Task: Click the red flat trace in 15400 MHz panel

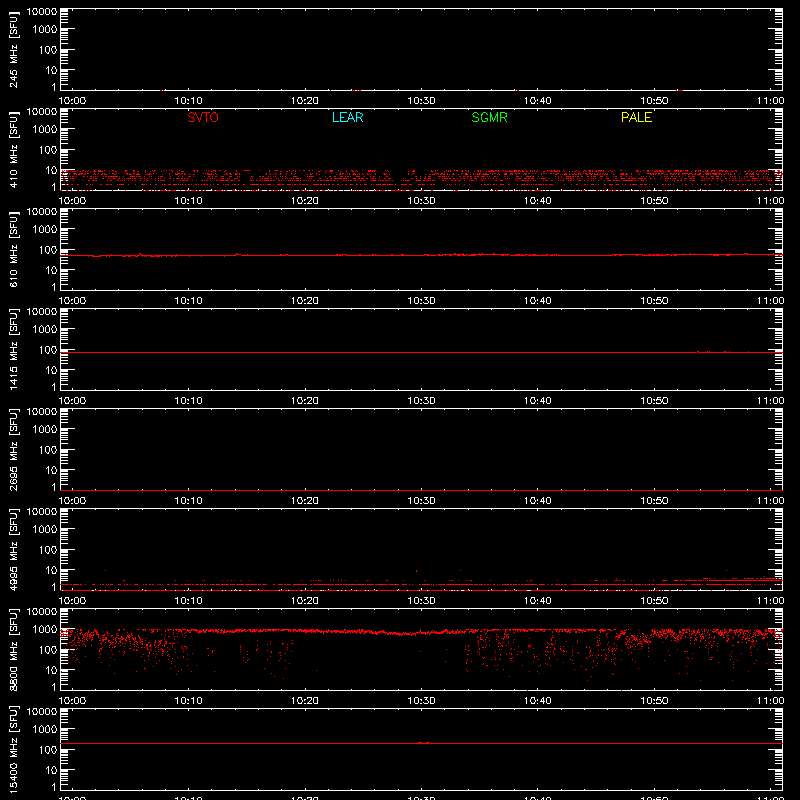Action: [x=421, y=743]
